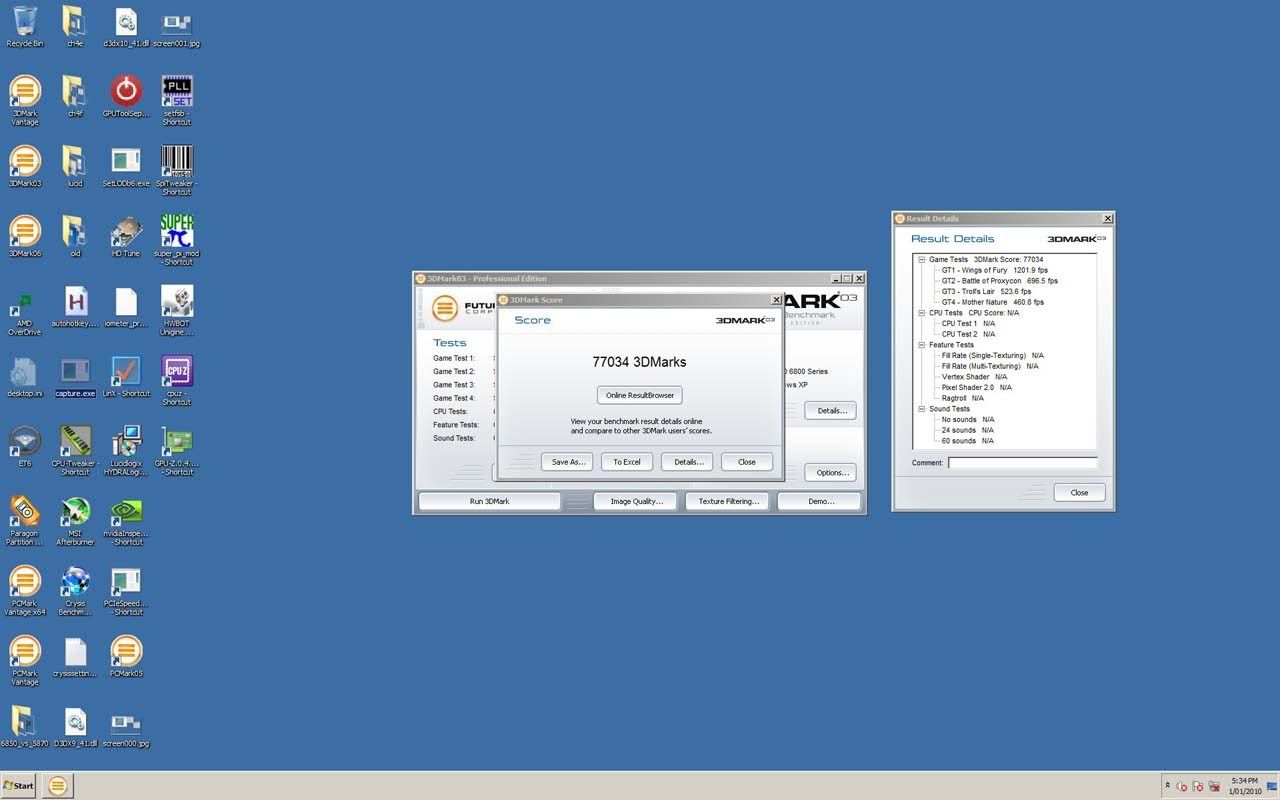Open the GPUToolSep red power icon

tap(126, 92)
